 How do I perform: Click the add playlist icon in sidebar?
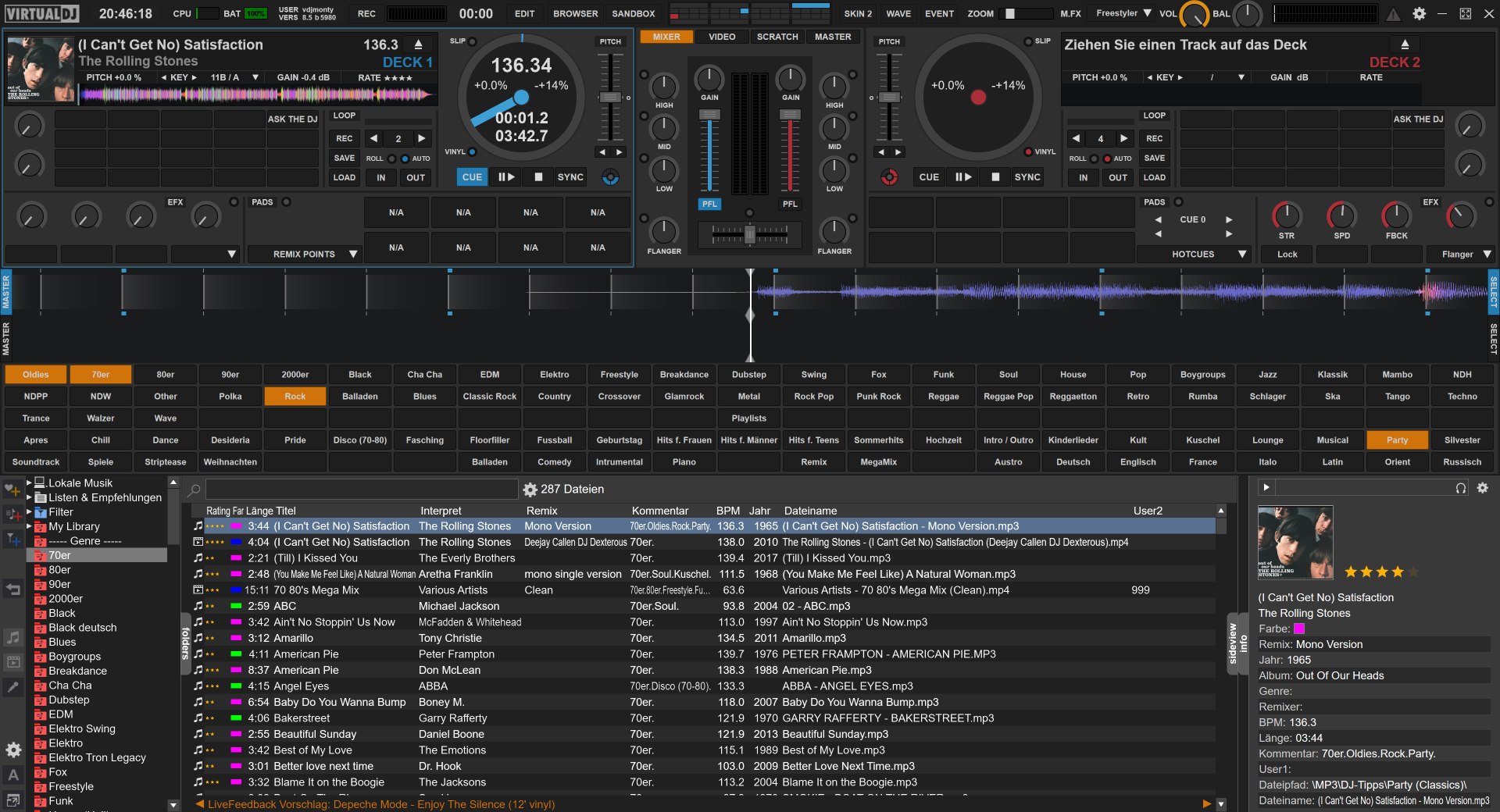click(13, 515)
